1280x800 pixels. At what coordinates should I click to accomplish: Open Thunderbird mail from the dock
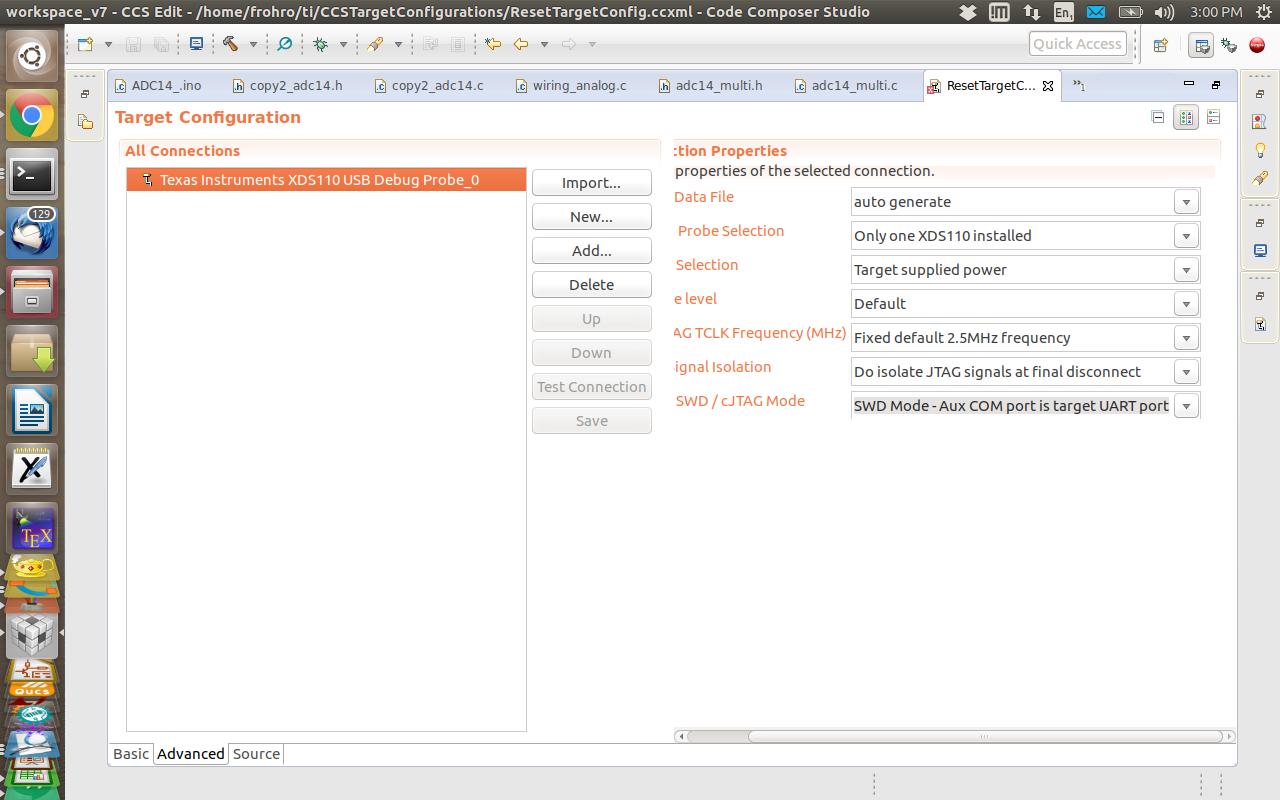(x=32, y=233)
